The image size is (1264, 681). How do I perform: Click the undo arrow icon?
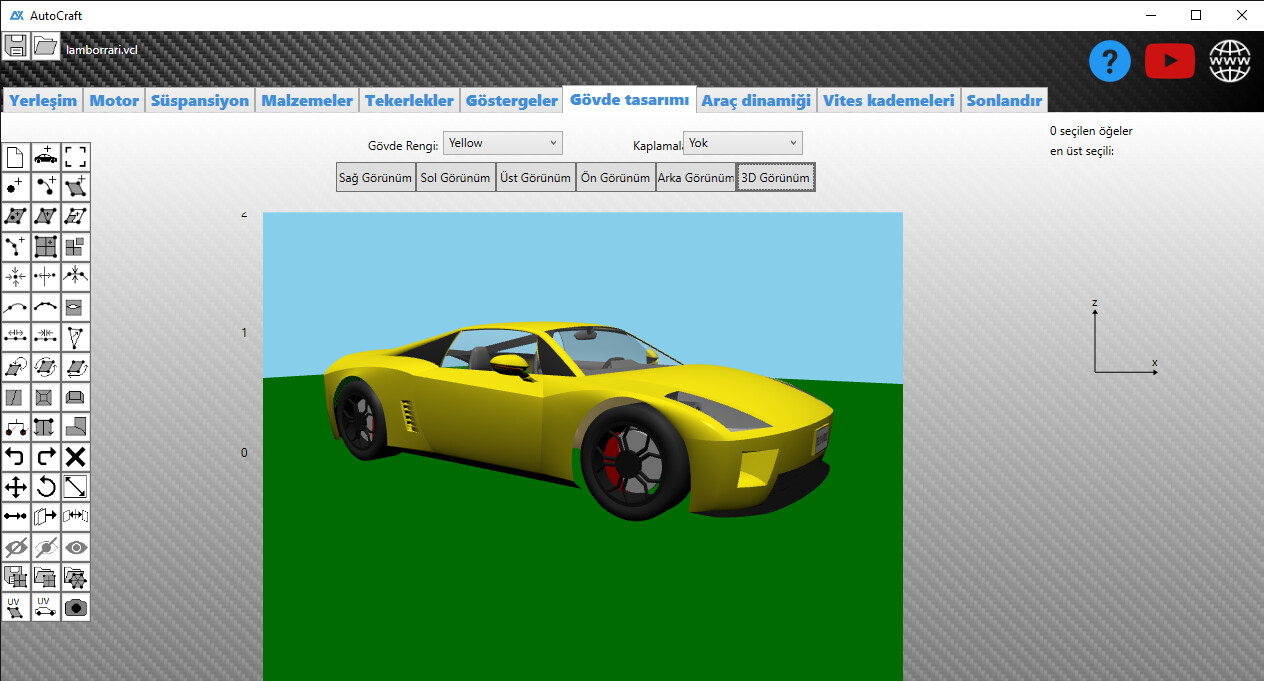click(x=16, y=457)
